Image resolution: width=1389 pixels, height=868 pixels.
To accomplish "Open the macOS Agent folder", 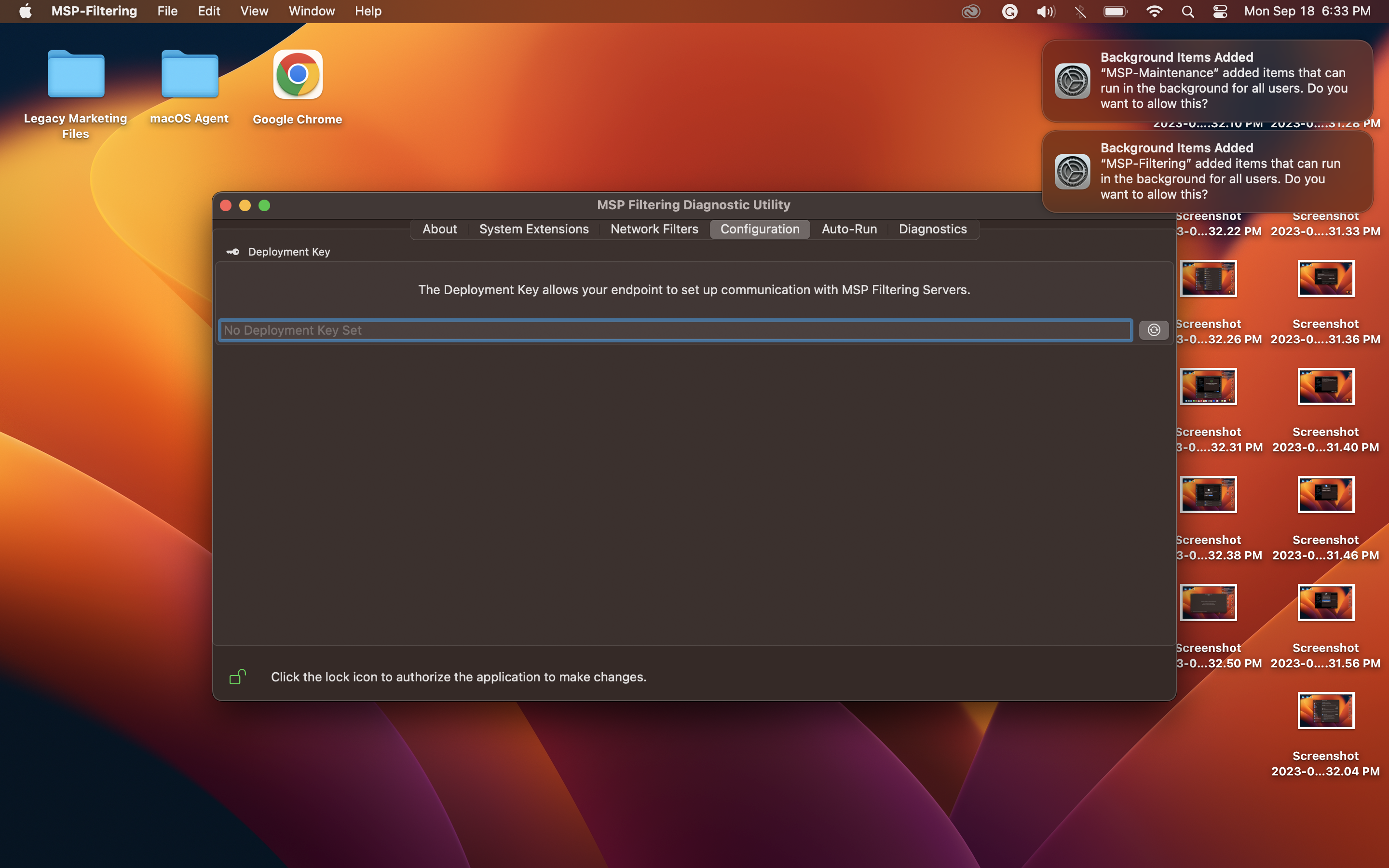I will (x=190, y=73).
